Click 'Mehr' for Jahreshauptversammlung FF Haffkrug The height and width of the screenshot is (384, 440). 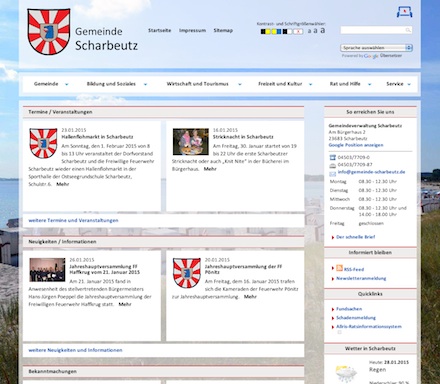pos(125,304)
